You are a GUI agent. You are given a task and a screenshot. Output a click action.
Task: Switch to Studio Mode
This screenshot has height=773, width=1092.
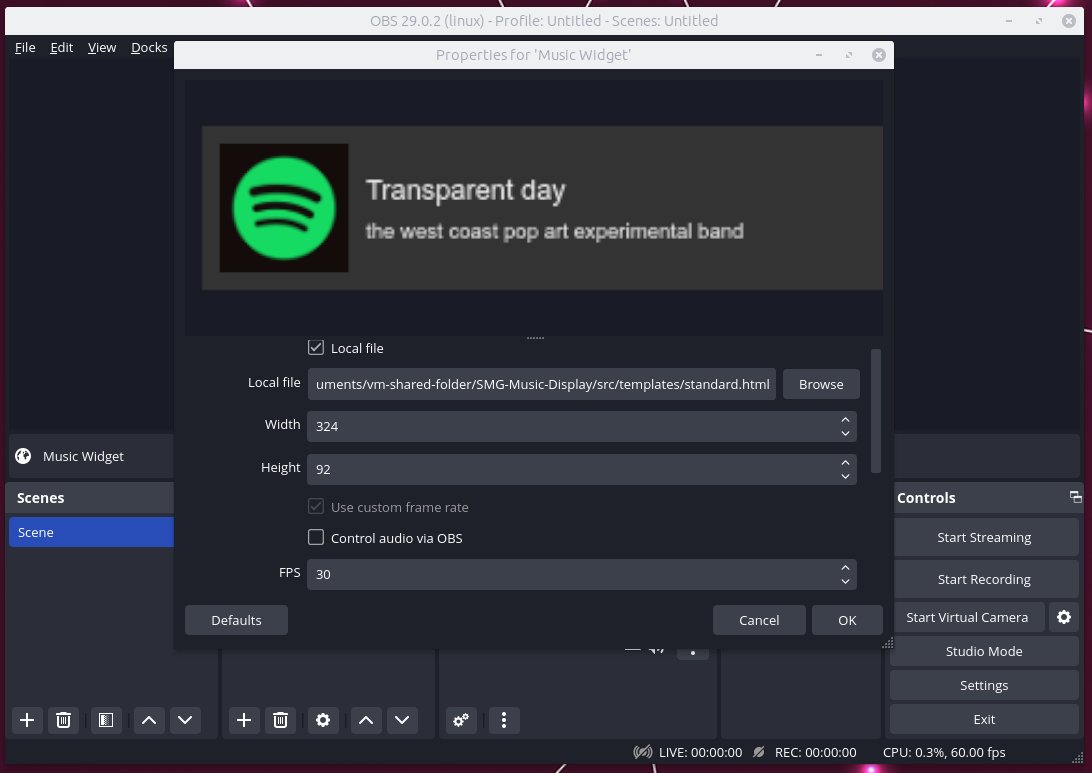pyautogui.click(x=984, y=651)
